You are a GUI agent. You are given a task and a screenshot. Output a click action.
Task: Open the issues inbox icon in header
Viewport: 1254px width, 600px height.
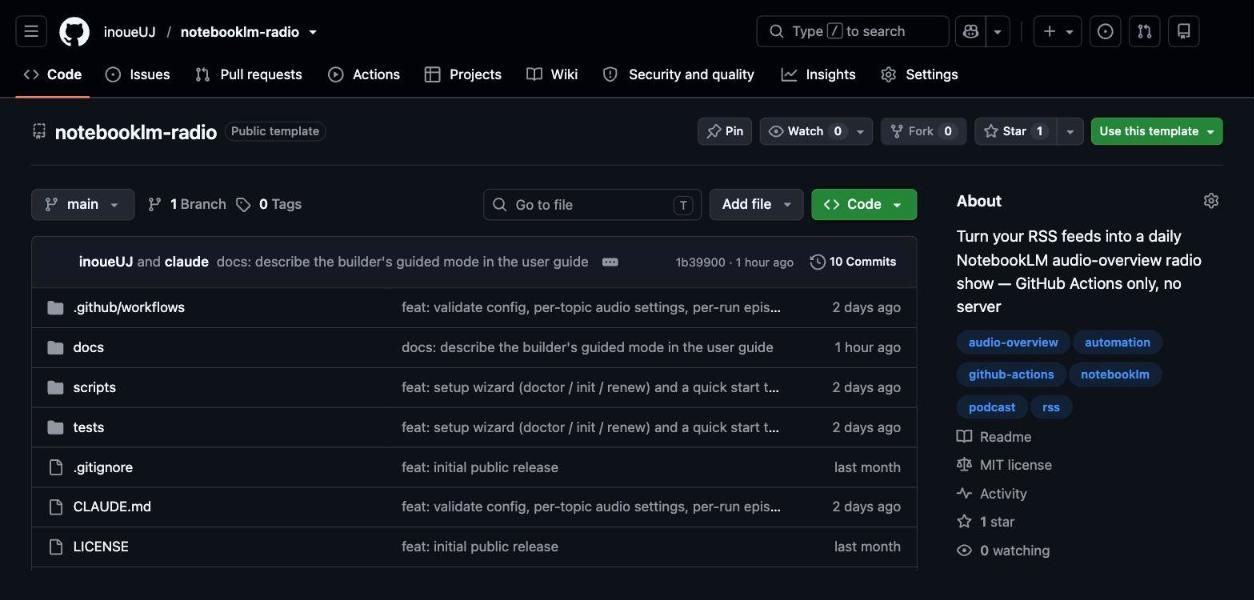(x=1105, y=31)
